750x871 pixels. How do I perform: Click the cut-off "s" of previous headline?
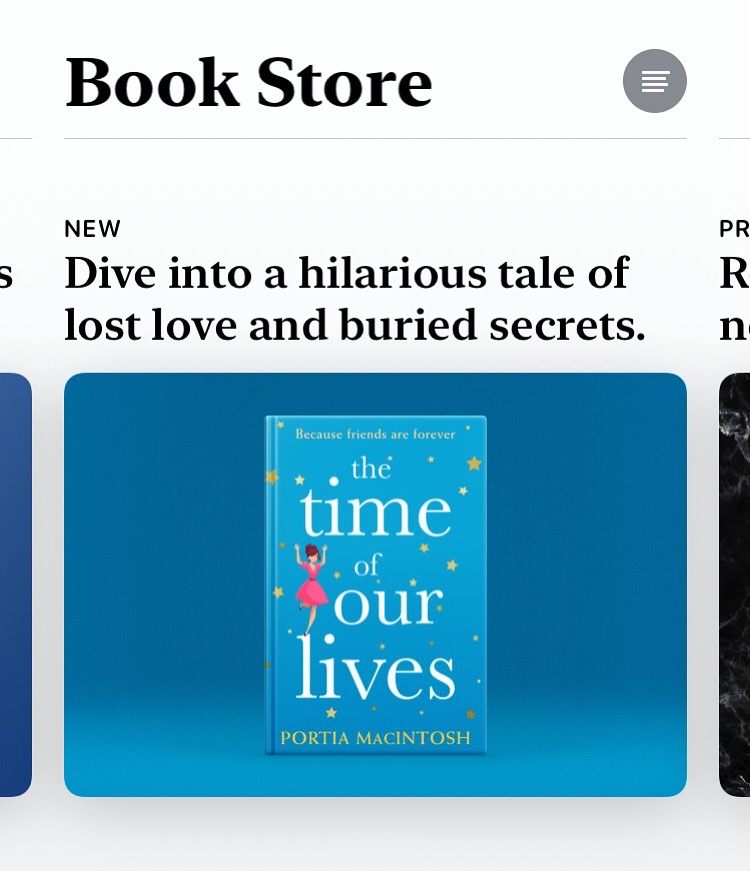(6, 276)
